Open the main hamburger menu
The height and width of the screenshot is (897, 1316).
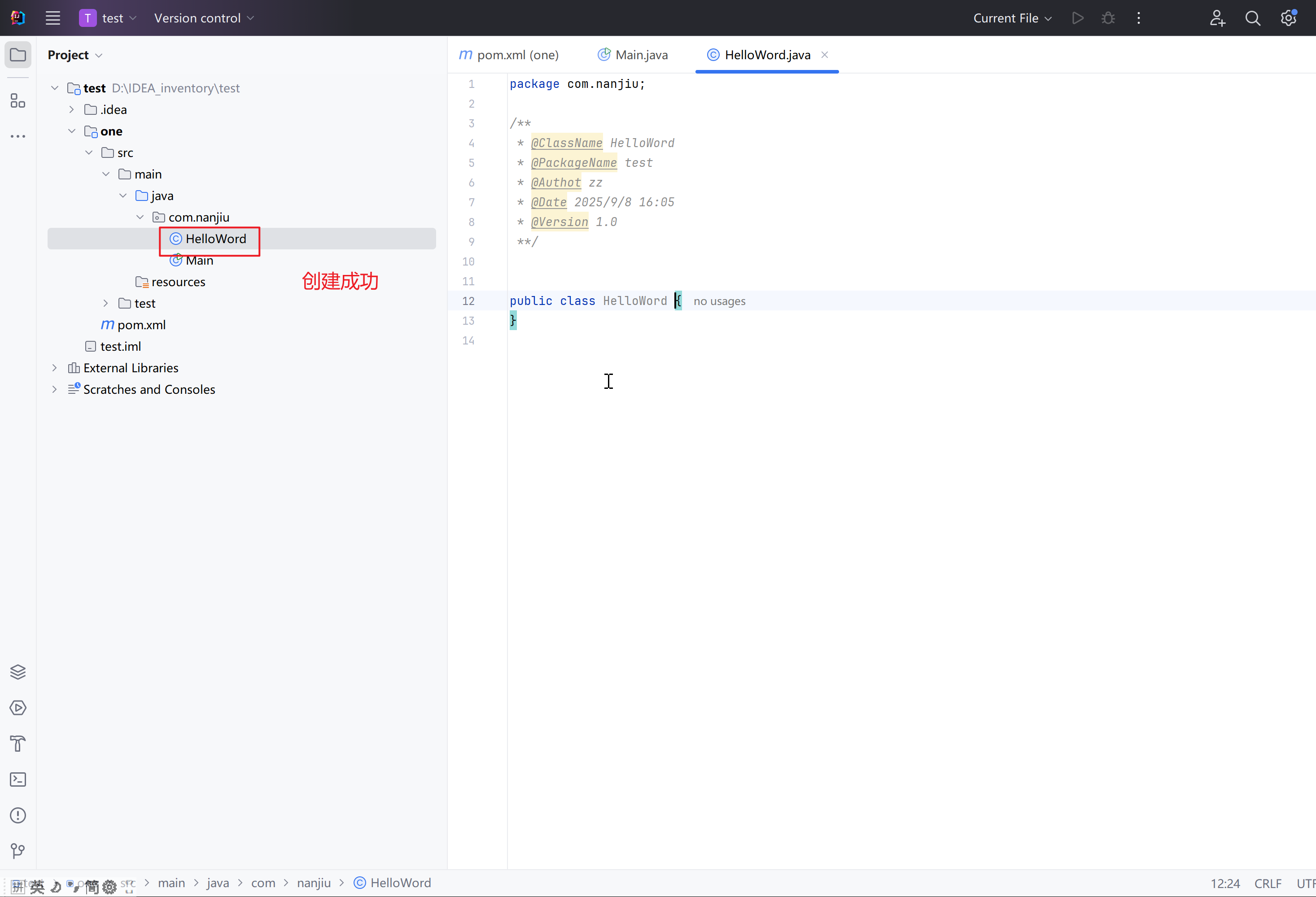(x=52, y=18)
